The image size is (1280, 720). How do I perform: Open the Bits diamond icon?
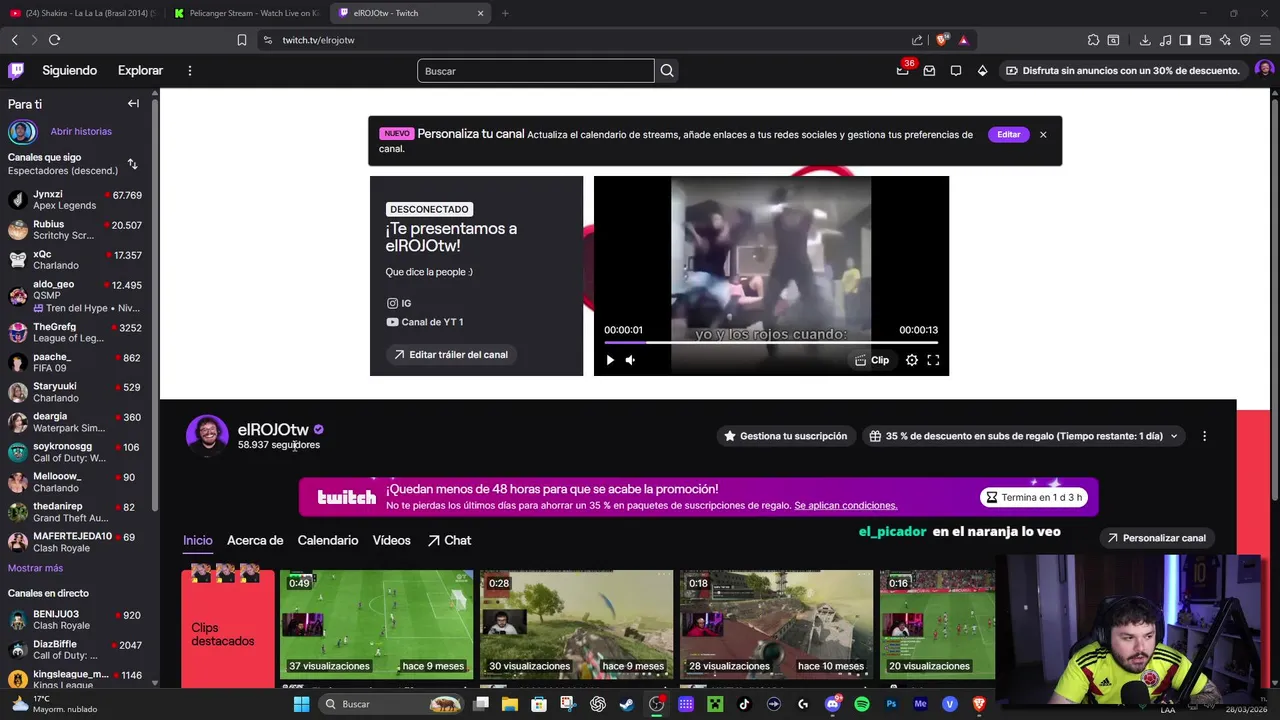tap(982, 71)
